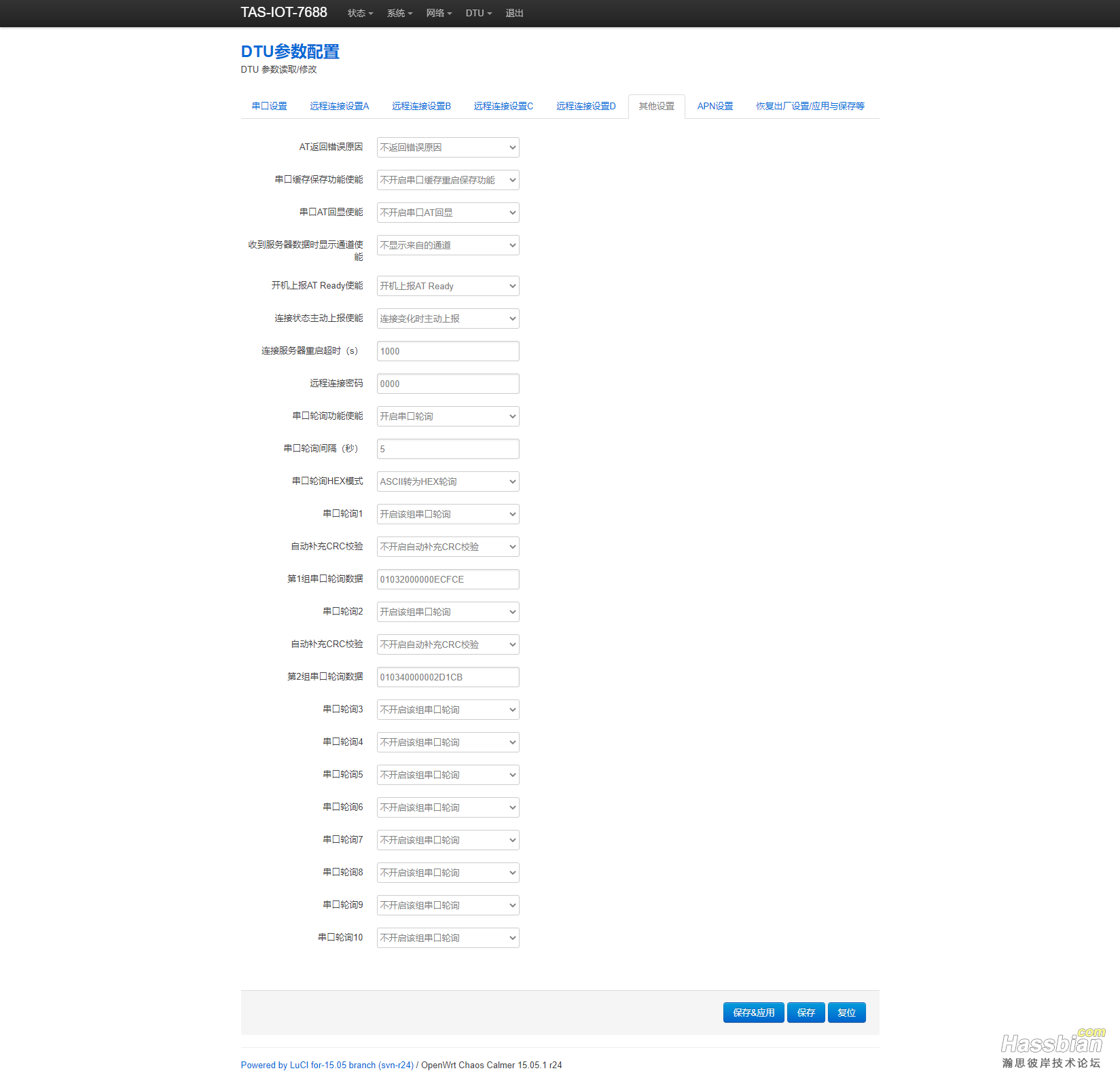The width and height of the screenshot is (1120, 1075).
Task: Open the 串口轮询10 dropdown
Action: (448, 938)
